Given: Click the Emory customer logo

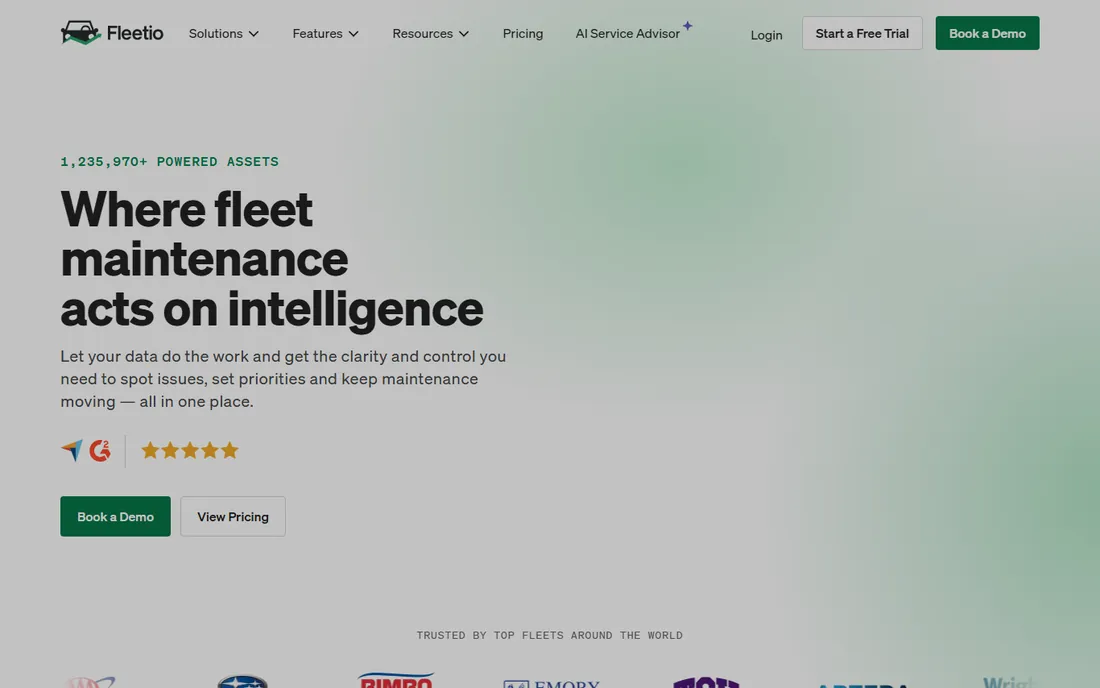Looking at the screenshot, I should click(551, 683).
